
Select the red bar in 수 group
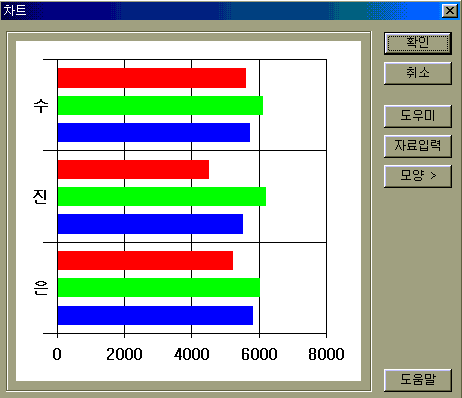[x=152, y=78]
